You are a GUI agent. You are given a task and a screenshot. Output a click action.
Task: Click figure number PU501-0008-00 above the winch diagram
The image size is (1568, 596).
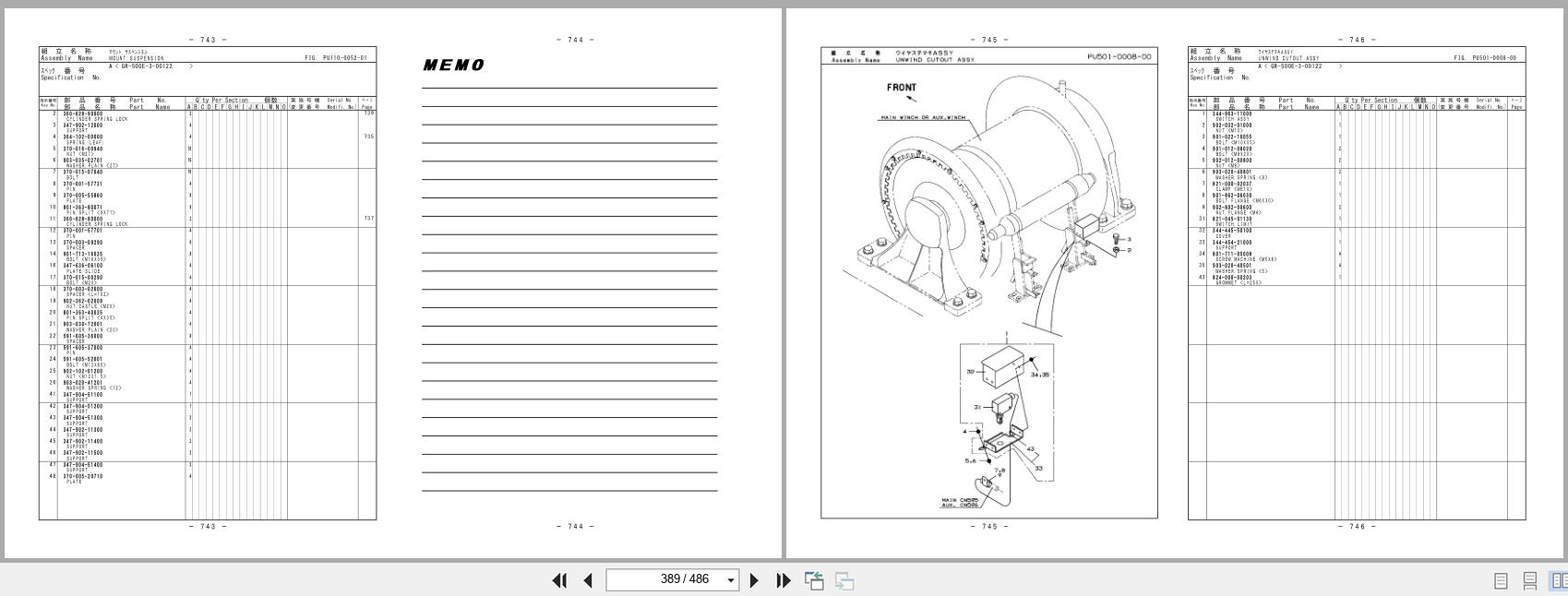[x=1119, y=56]
